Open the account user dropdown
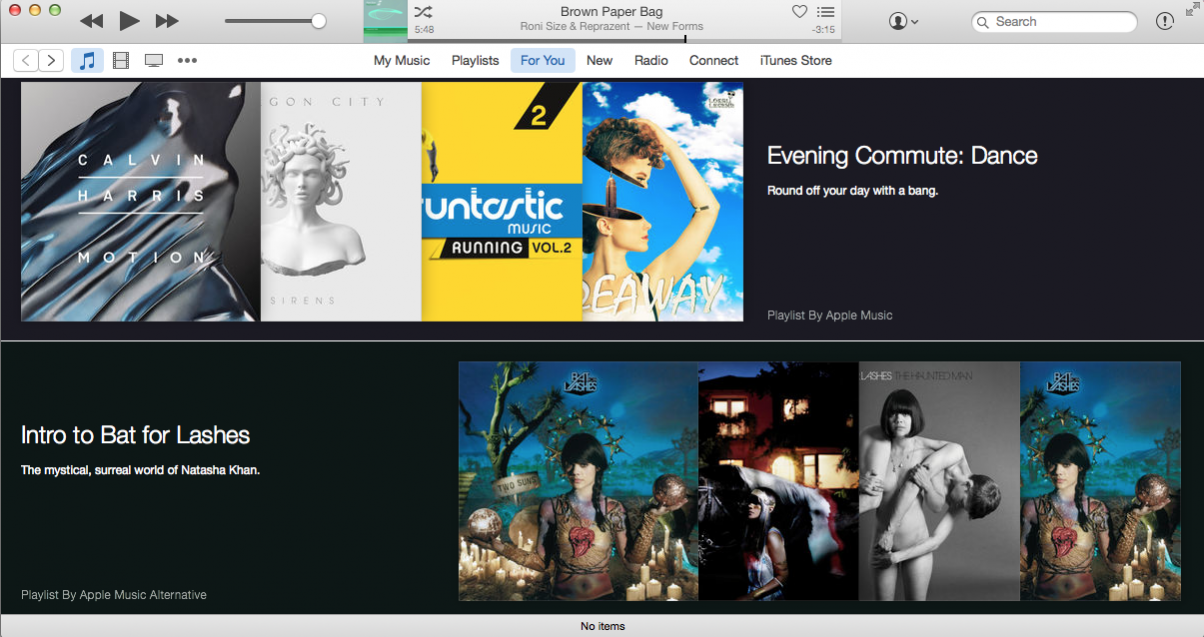Screen dimensions: 1204x637 tap(903, 21)
